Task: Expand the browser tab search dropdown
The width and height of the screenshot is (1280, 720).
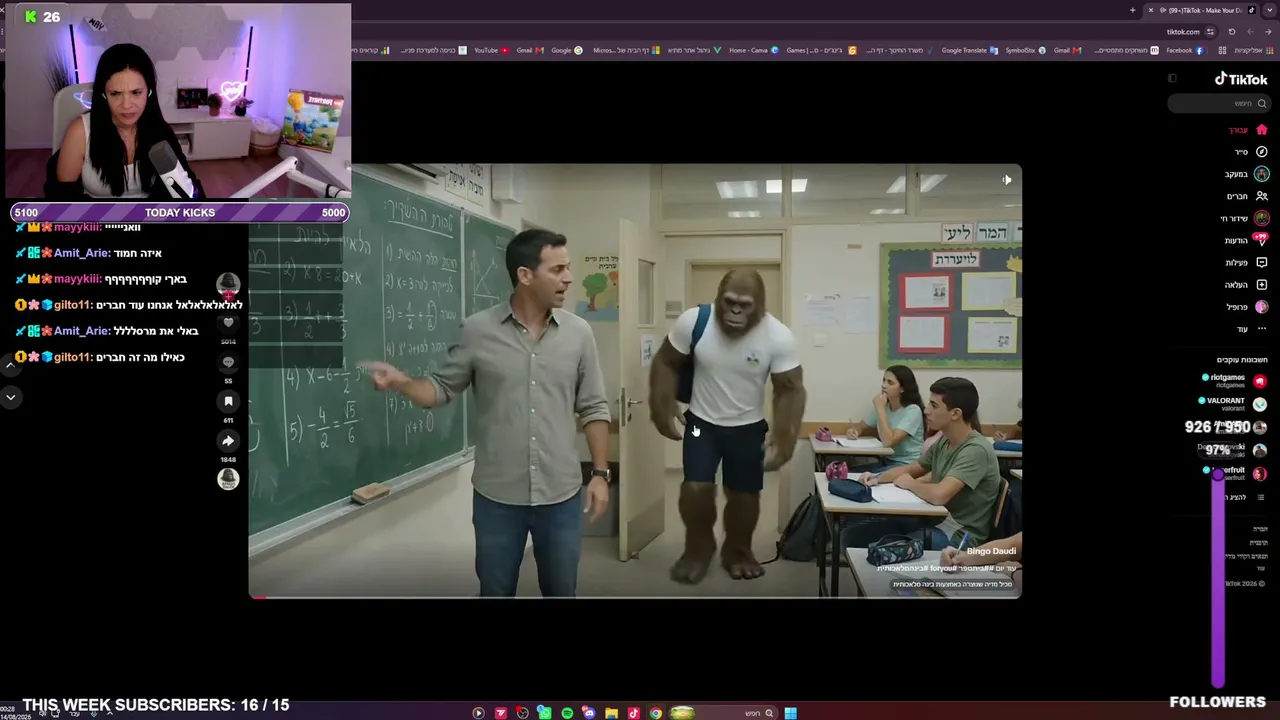Action: click(1270, 10)
